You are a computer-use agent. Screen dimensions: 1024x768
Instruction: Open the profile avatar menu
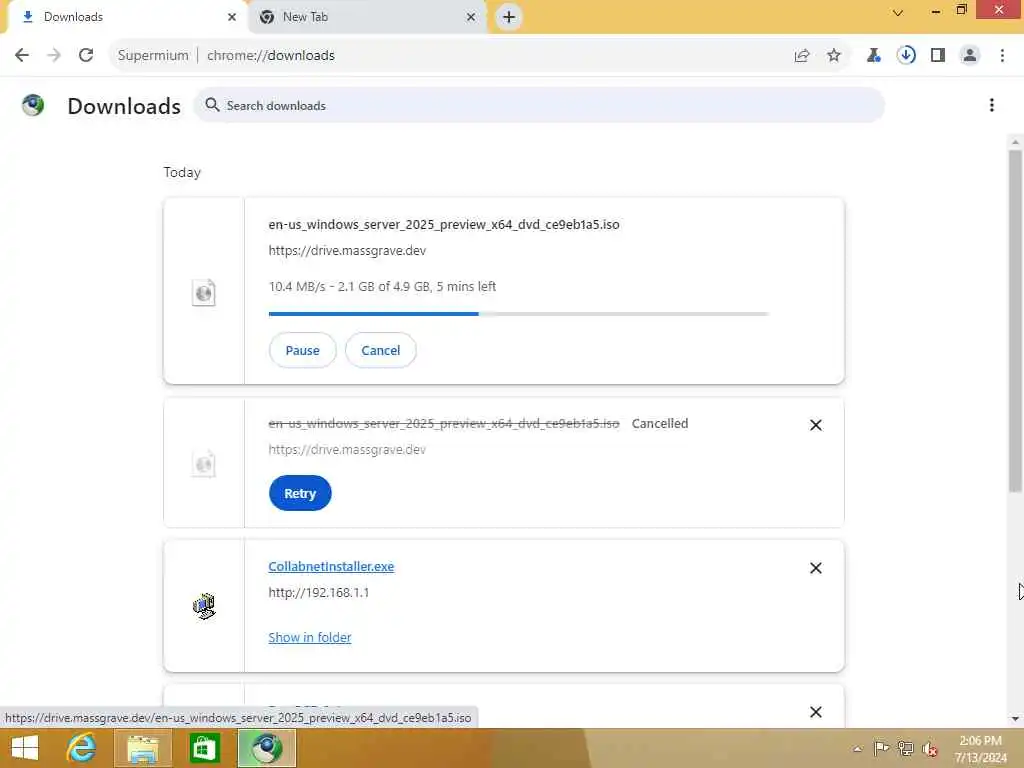tap(970, 56)
